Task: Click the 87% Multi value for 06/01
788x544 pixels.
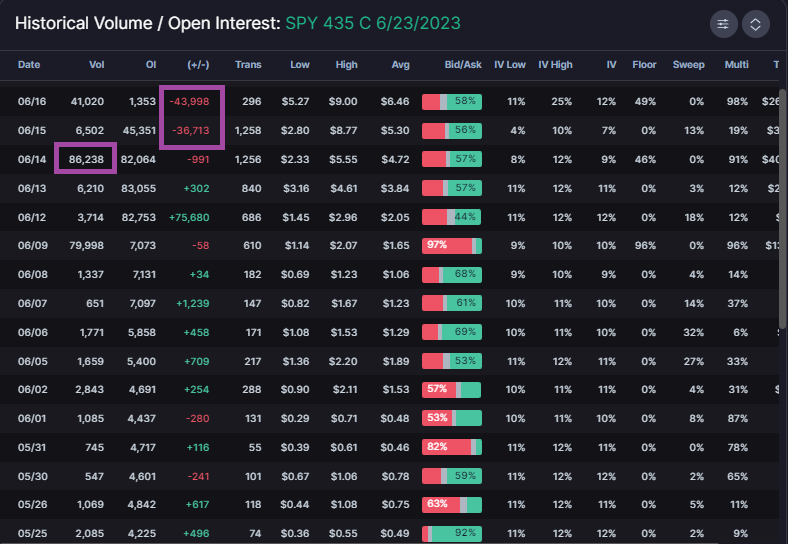Action: coord(737,418)
